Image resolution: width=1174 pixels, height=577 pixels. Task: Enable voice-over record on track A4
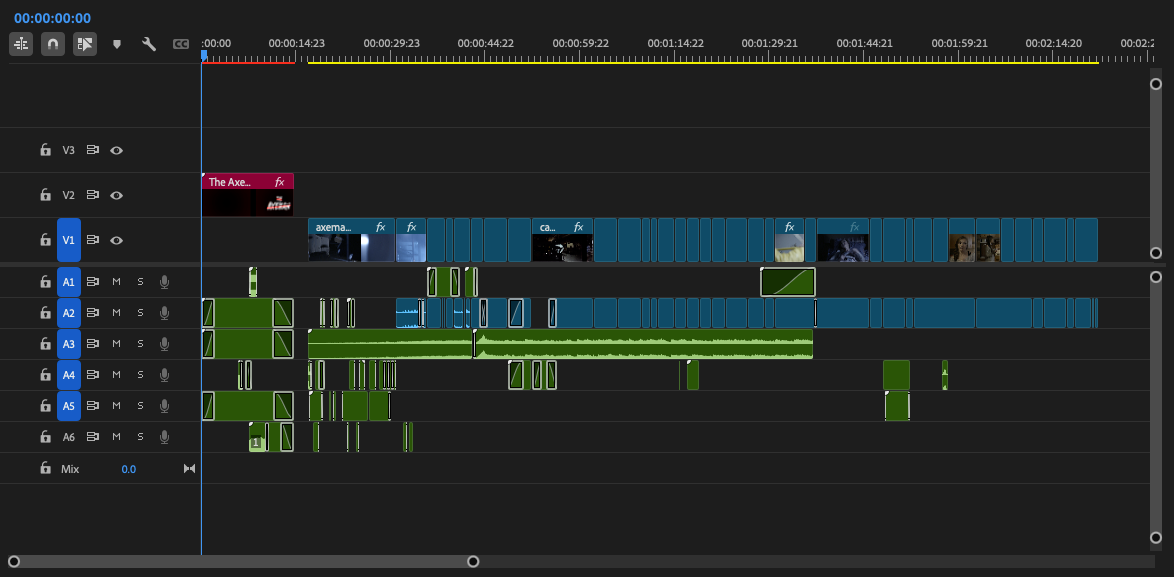164,375
